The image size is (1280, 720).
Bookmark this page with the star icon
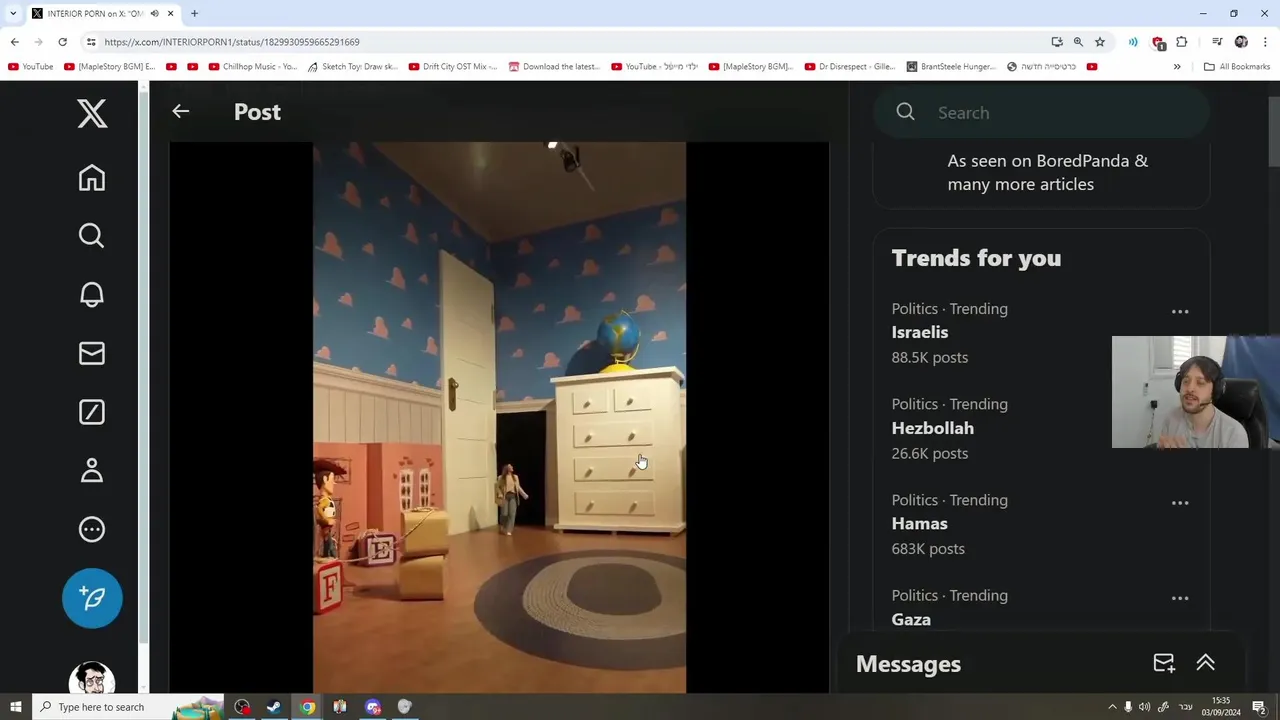point(1100,42)
